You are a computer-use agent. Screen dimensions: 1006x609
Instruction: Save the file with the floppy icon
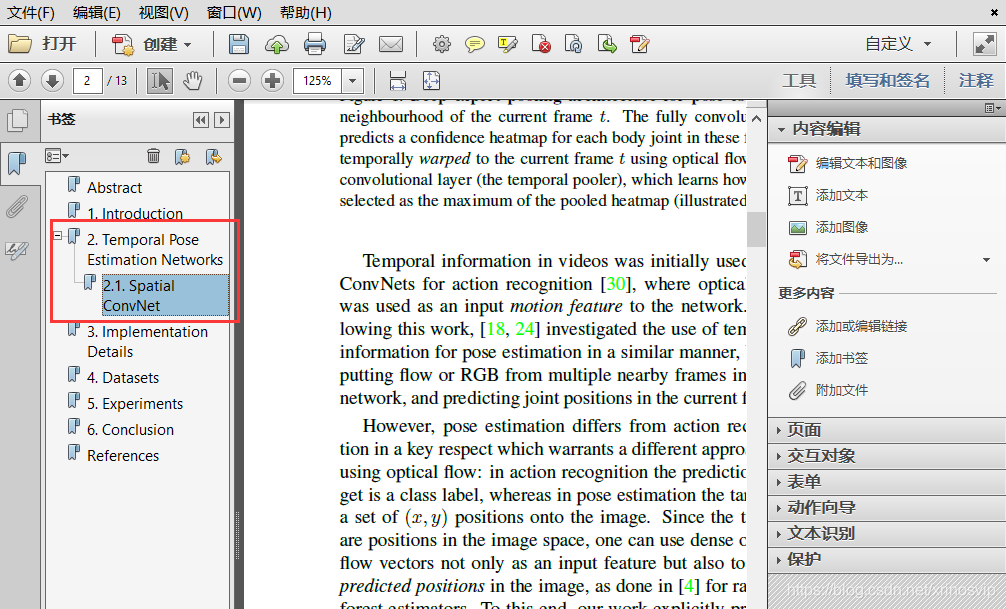click(x=239, y=44)
